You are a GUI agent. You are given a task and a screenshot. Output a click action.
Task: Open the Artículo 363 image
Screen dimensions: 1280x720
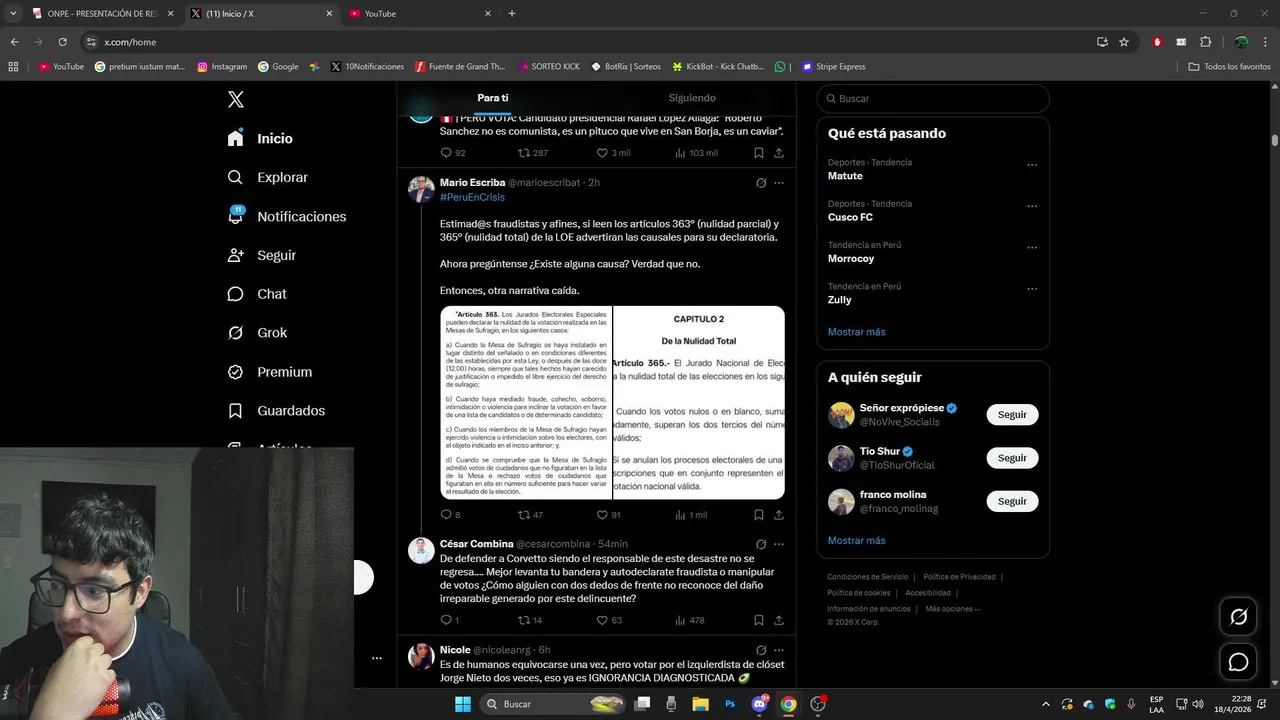(x=526, y=402)
